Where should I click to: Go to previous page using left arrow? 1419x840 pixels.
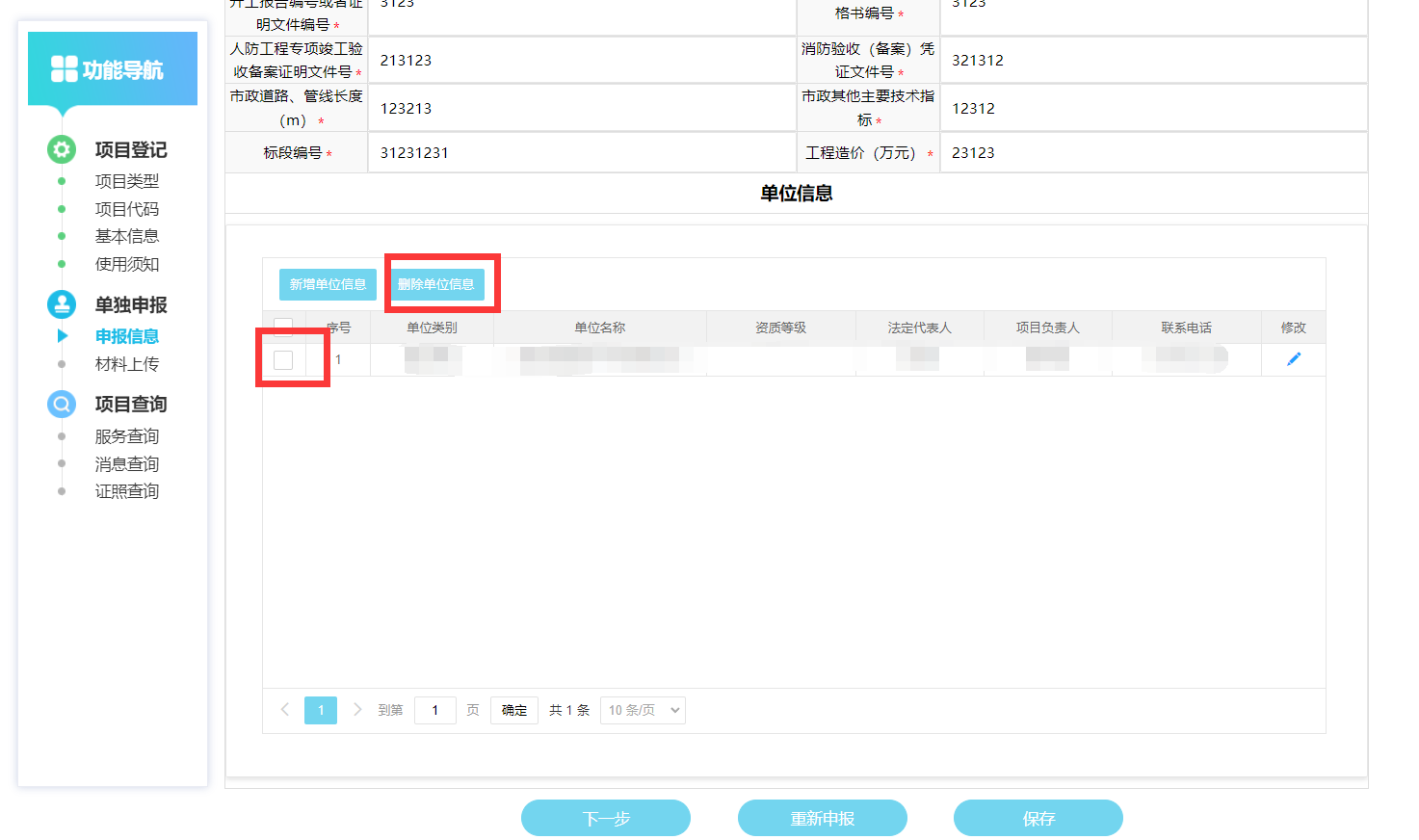[x=285, y=710]
